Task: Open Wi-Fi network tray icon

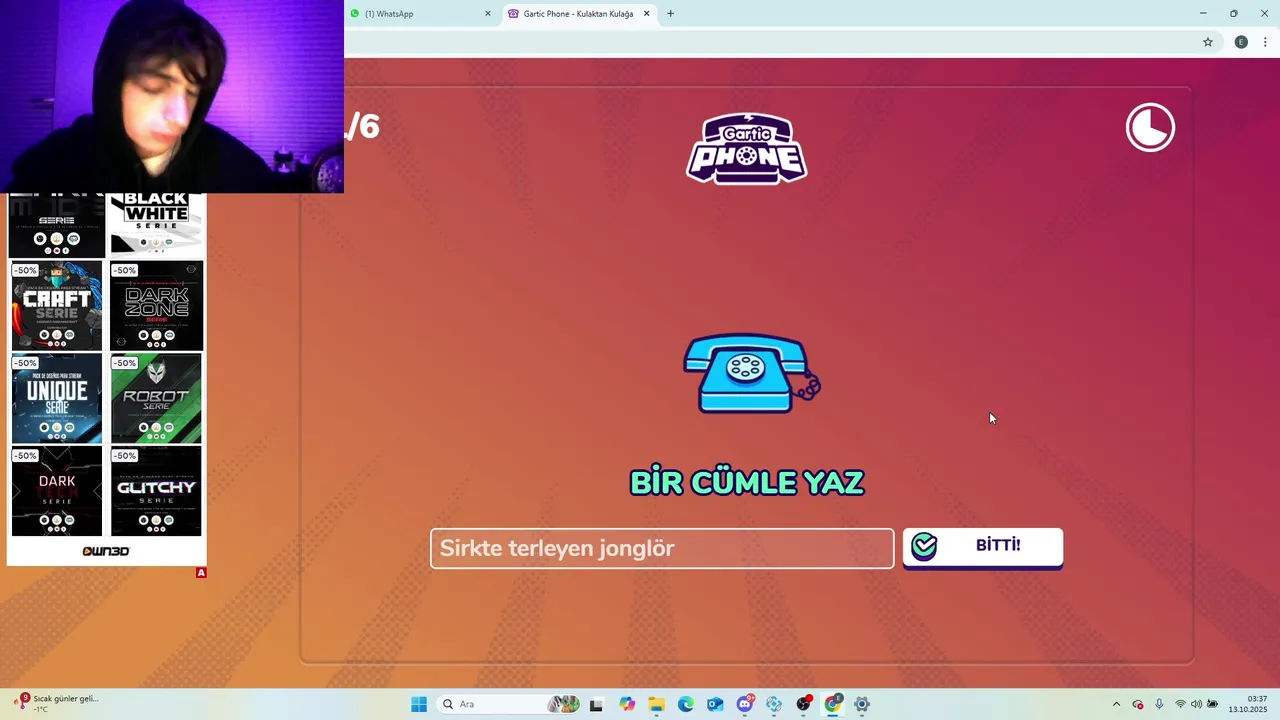Action: click(1180, 704)
